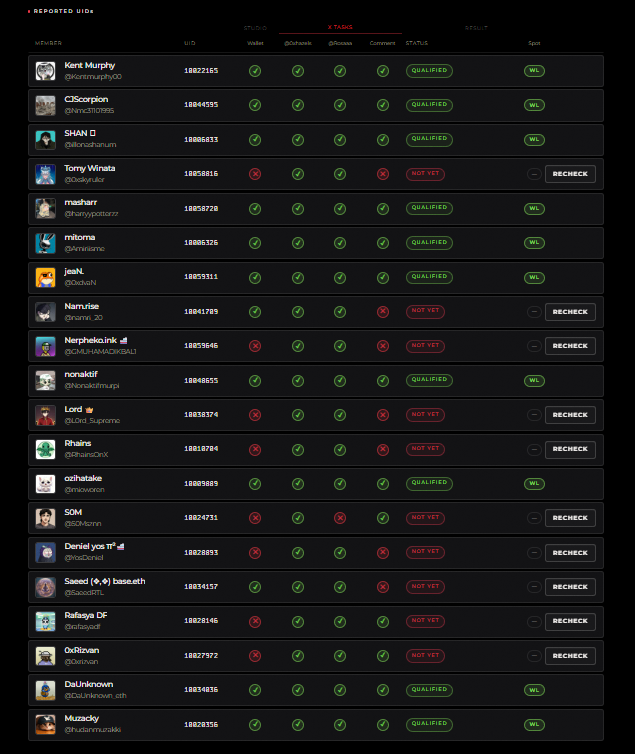The width and height of the screenshot is (635, 754).
Task: Click Muzacky's WL spot badge
Action: (x=534, y=724)
